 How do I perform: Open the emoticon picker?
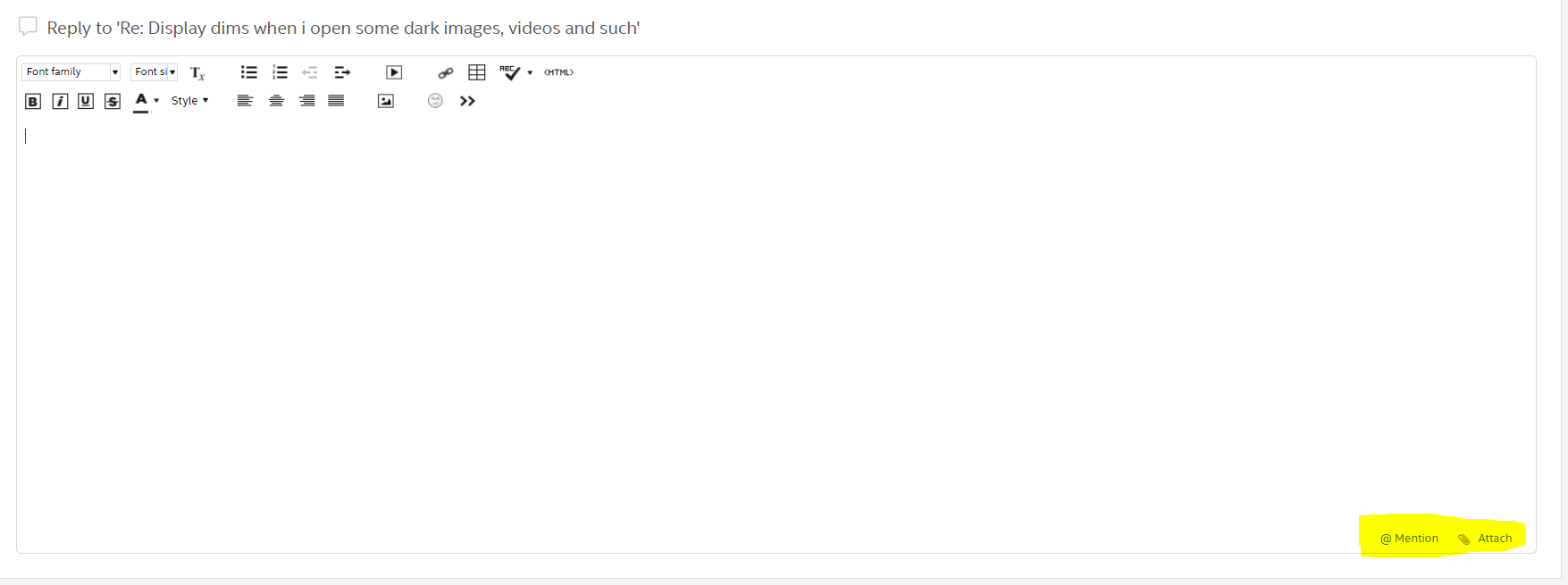click(435, 101)
